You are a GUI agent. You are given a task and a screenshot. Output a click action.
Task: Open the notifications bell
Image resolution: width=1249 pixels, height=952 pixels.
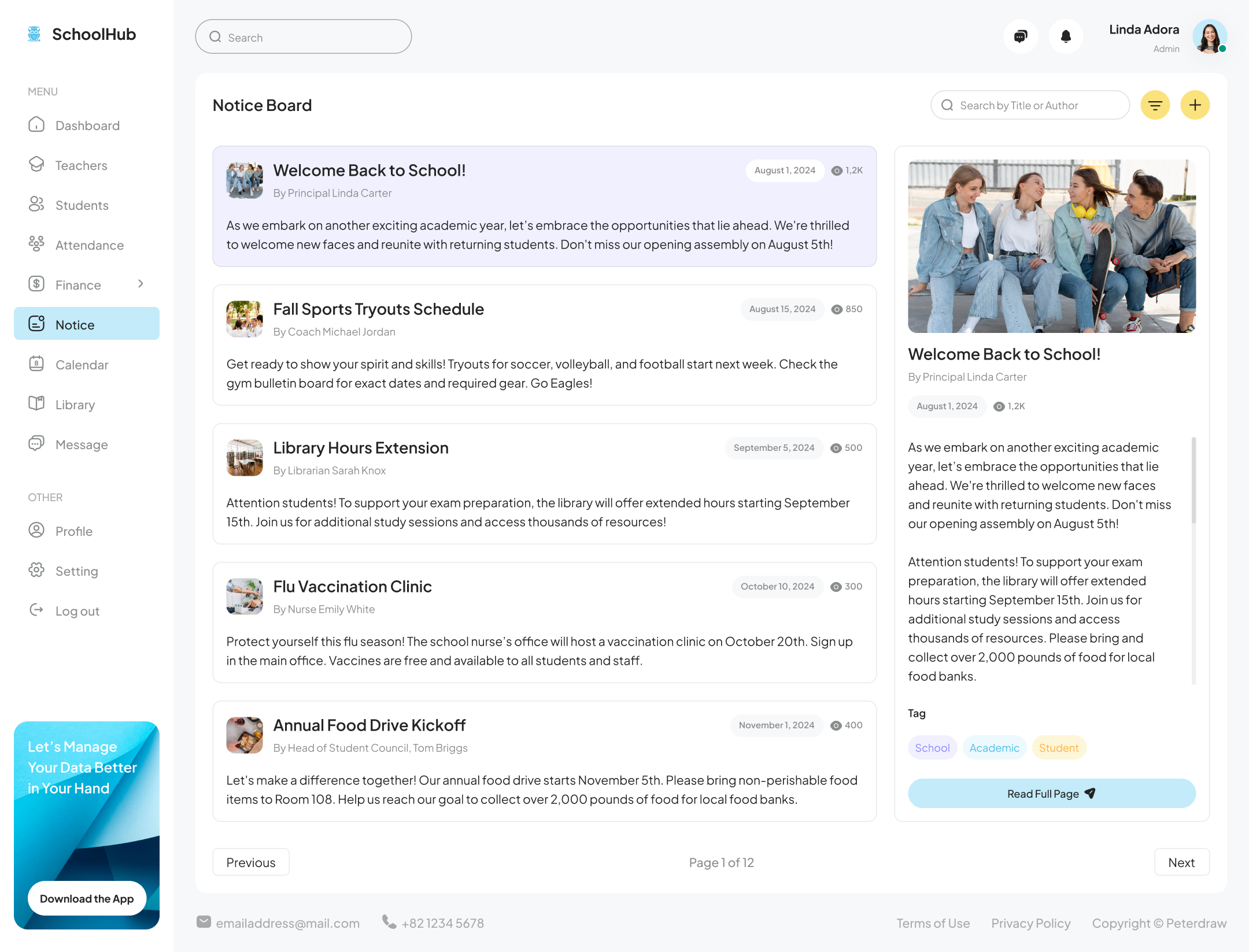1066,36
